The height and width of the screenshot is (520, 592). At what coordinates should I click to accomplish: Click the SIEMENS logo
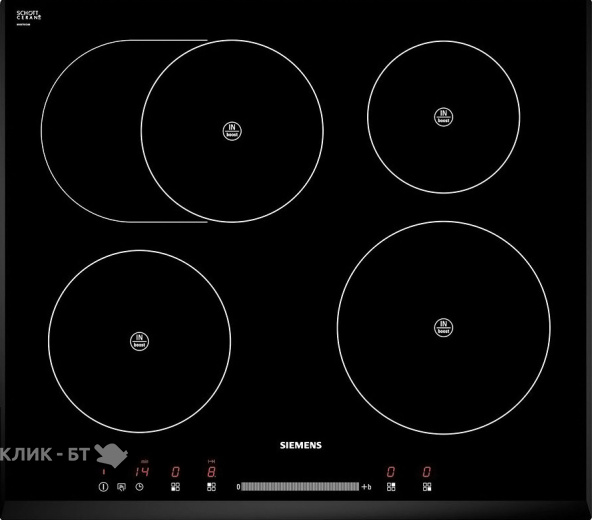pos(301,445)
